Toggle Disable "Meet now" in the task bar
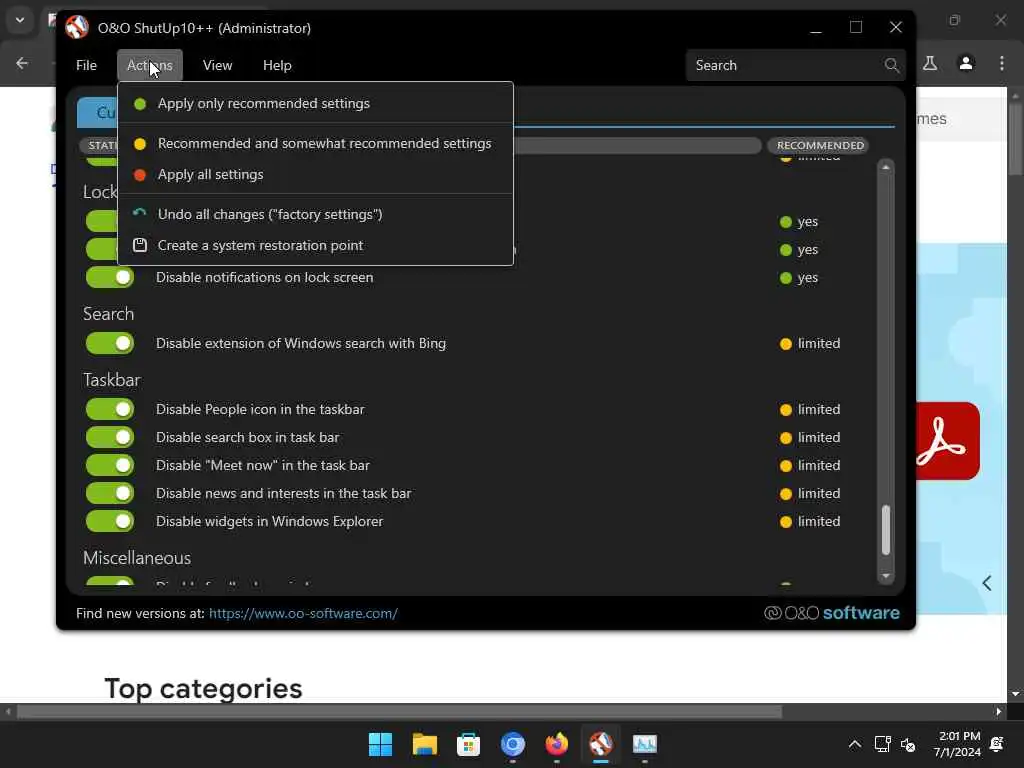Screen dimensions: 1024x768 [x=110, y=465]
